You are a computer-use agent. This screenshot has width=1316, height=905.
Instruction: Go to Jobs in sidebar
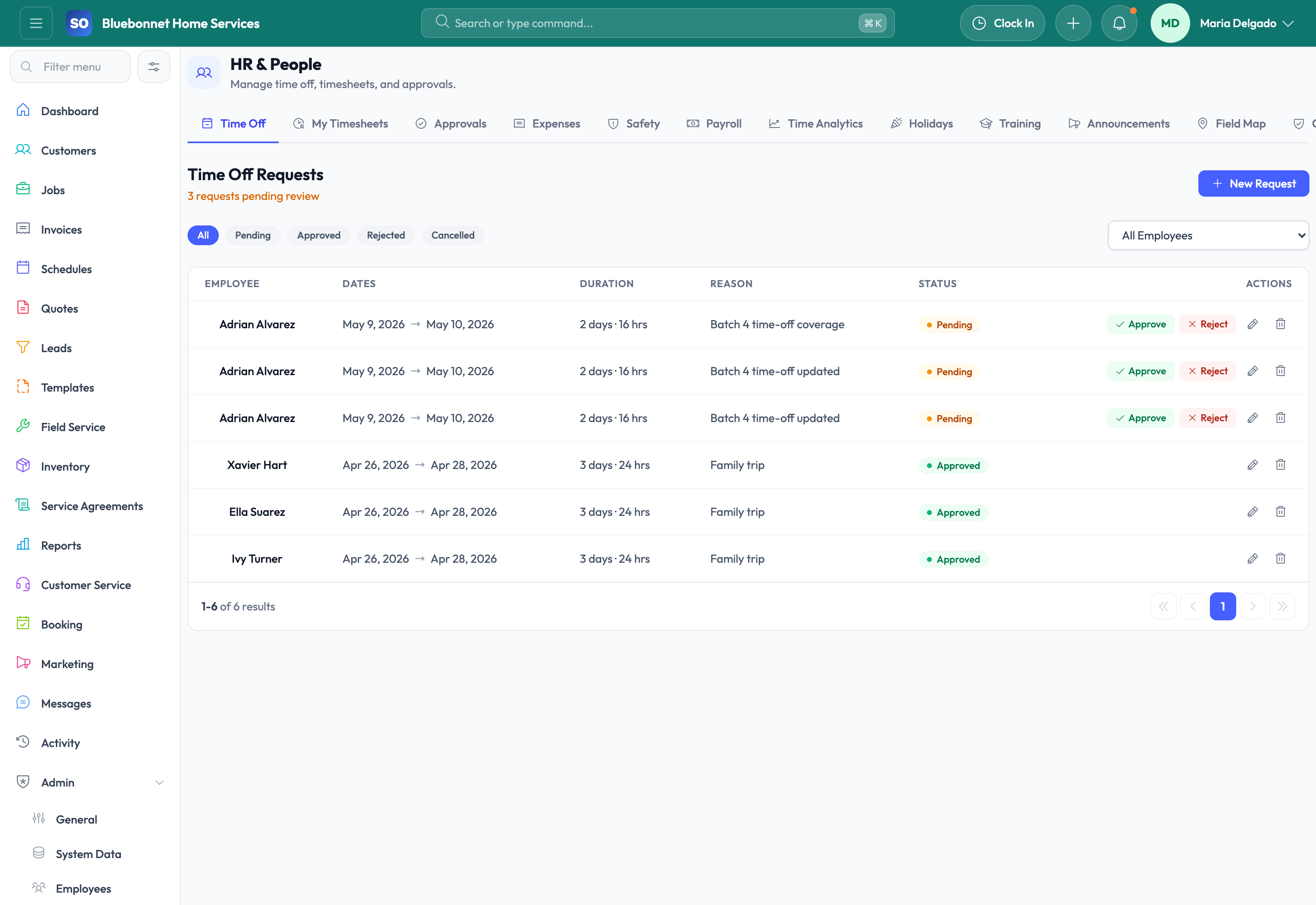click(x=90, y=190)
